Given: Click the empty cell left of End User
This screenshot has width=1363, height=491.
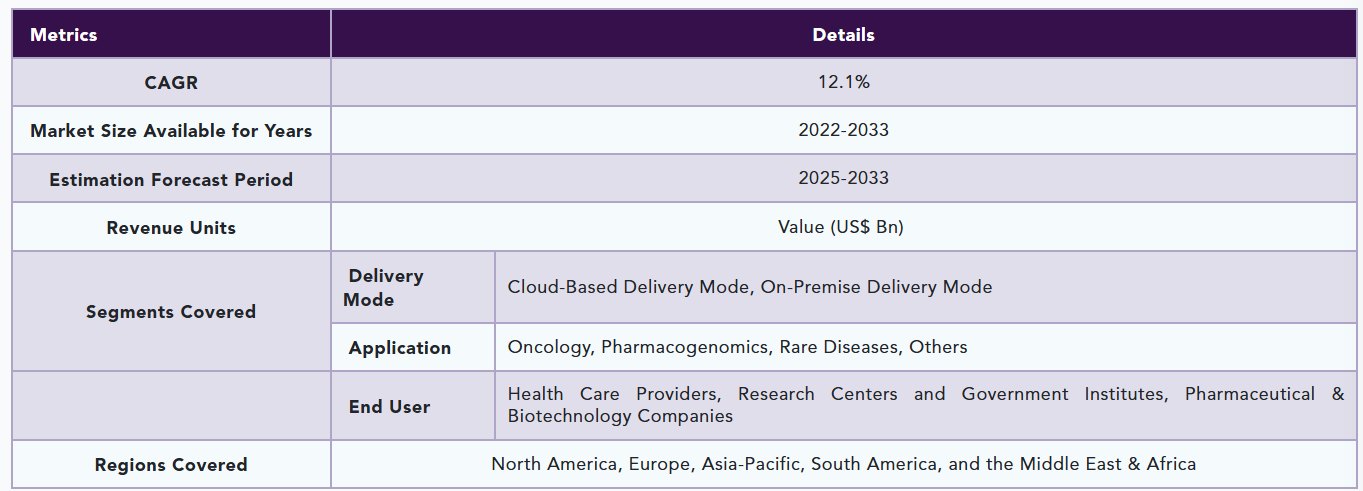Looking at the screenshot, I should click(171, 406).
